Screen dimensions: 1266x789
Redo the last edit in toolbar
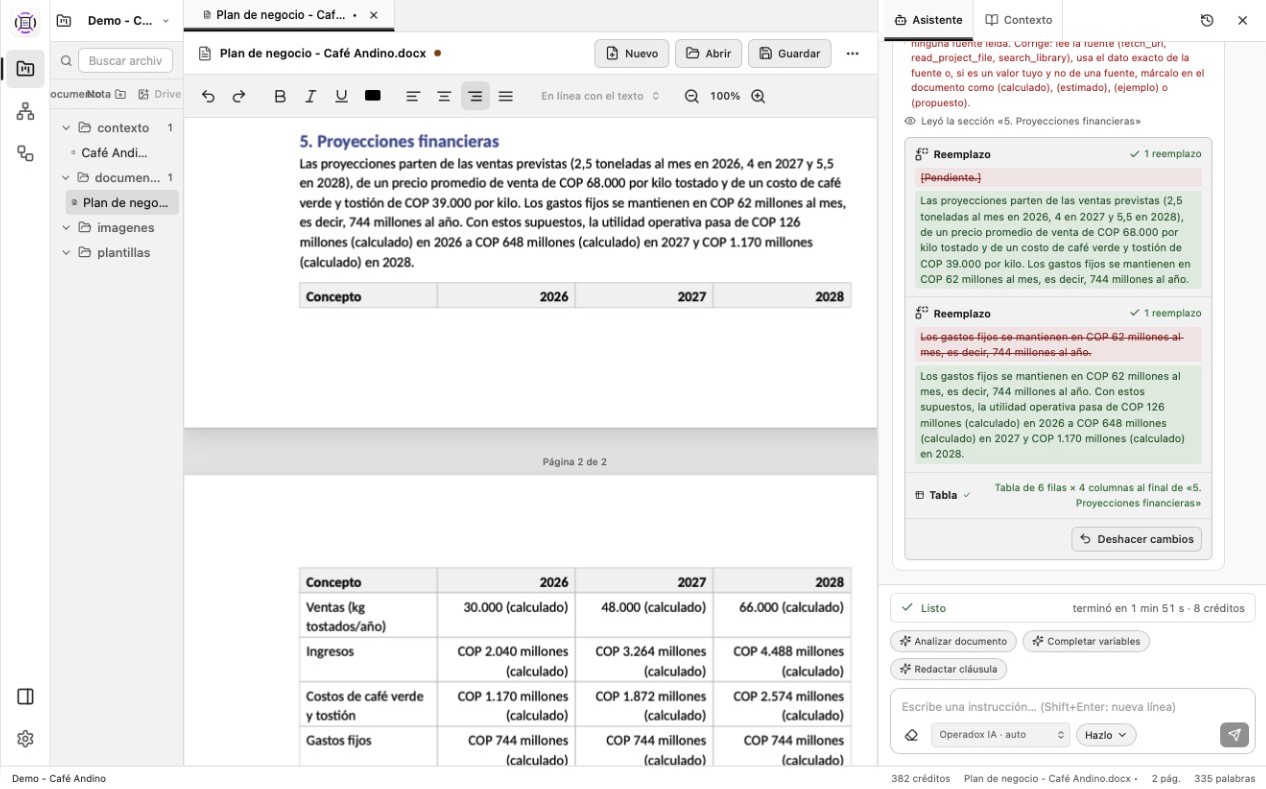coord(239,96)
